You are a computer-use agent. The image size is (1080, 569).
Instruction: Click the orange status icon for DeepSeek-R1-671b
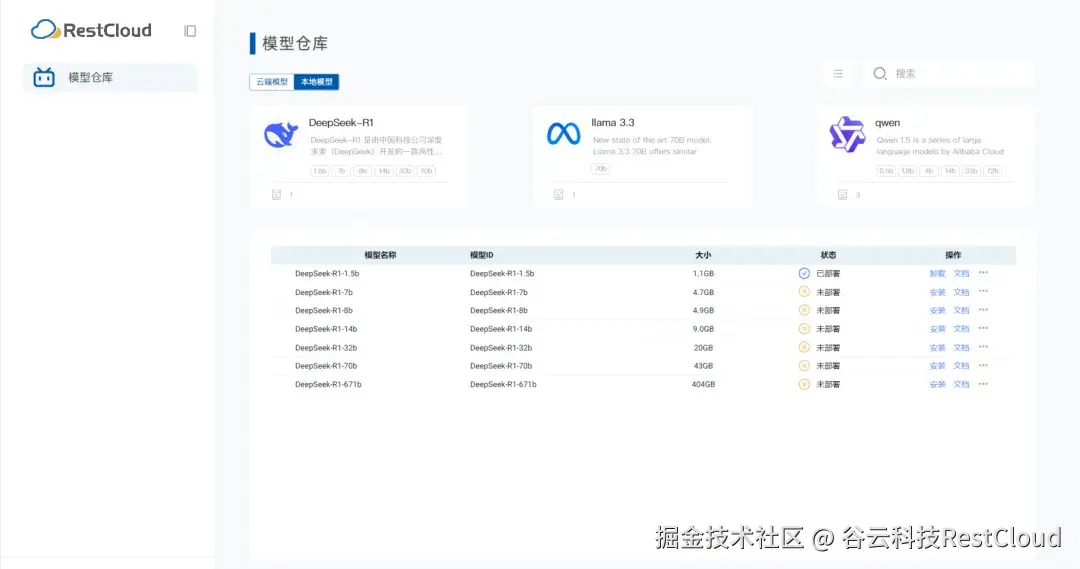coord(804,384)
